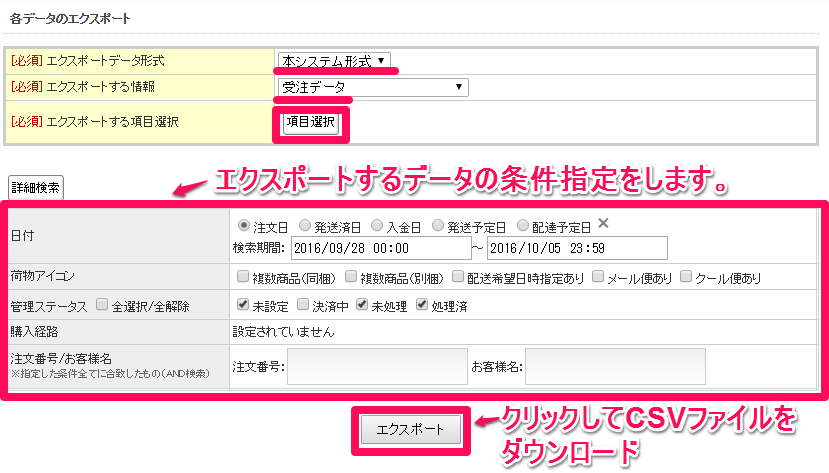Click the 管理ステータス label
Viewport: 829px width, 473px height.
click(49, 307)
